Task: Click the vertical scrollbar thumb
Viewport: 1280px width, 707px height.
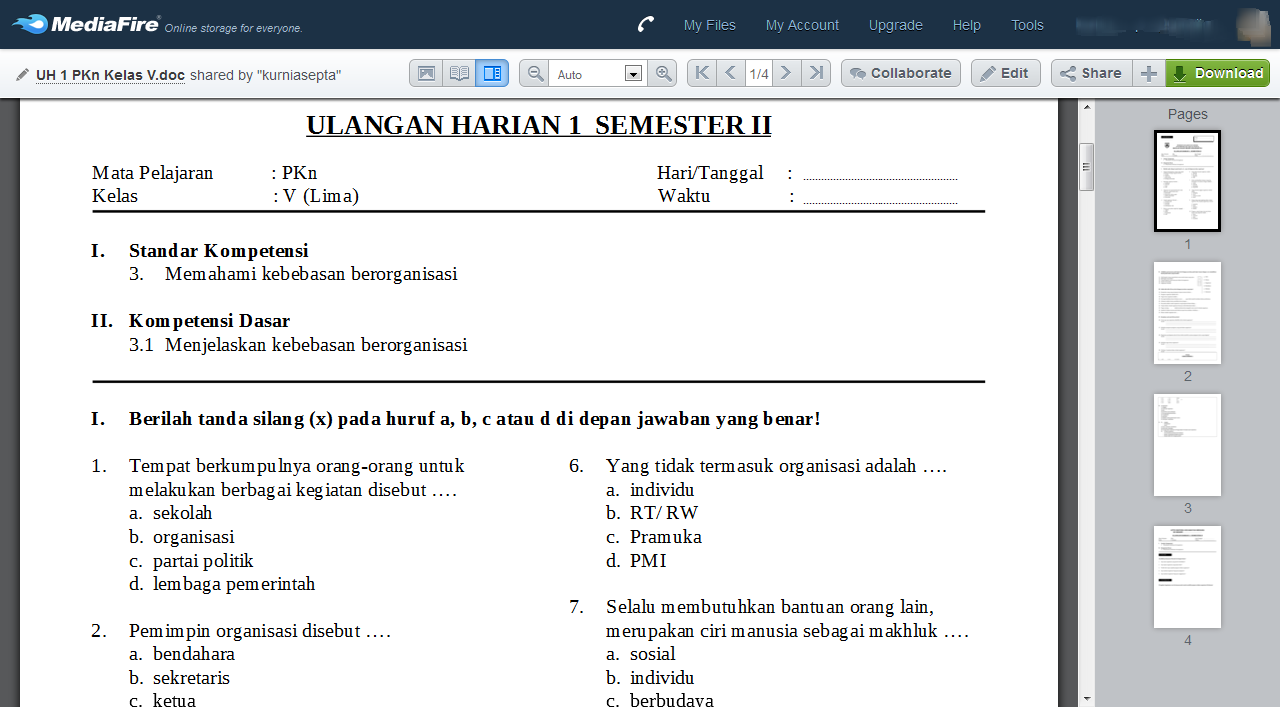Action: pos(1086,166)
